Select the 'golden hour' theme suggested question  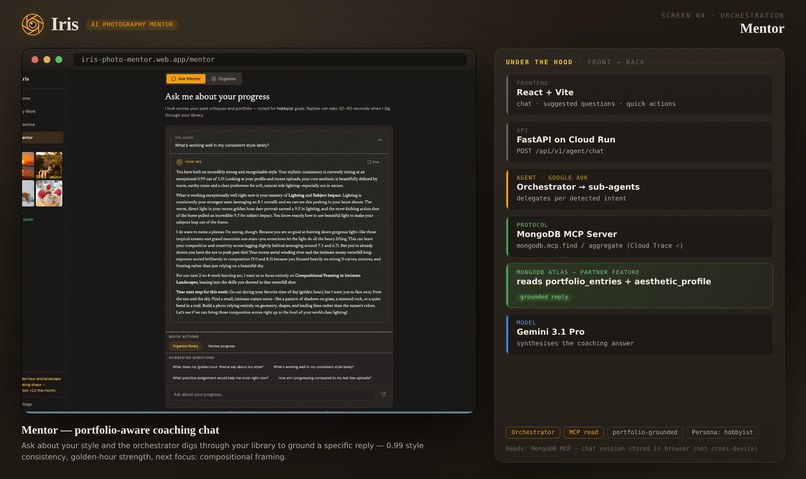(x=218, y=367)
